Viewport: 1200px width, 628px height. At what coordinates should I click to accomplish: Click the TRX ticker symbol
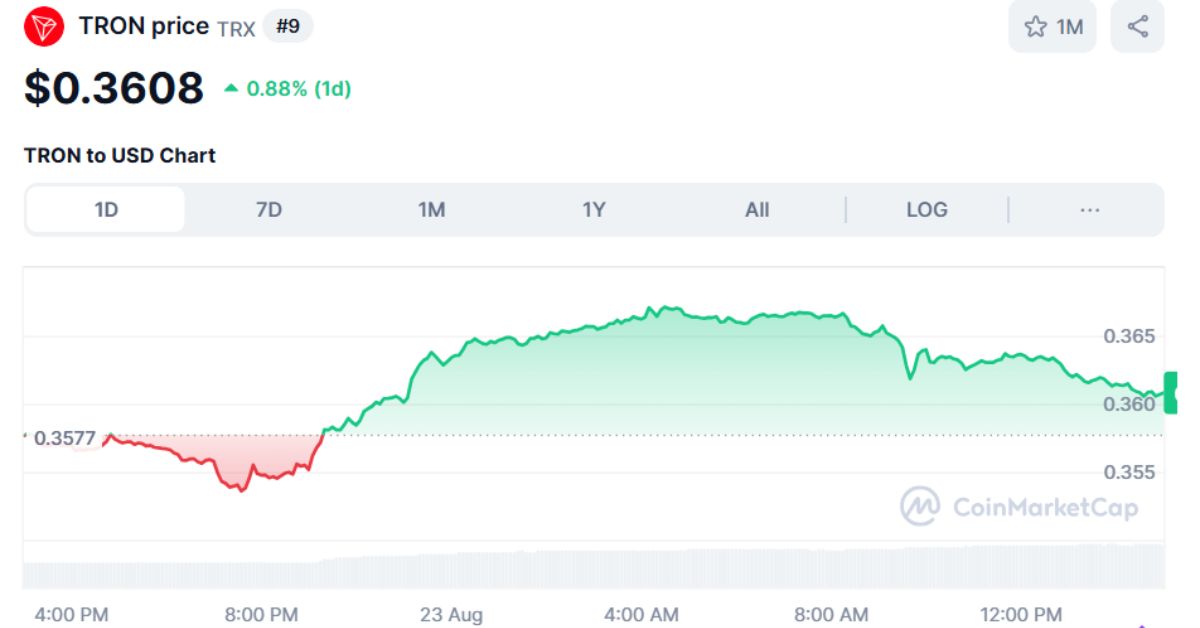point(236,28)
